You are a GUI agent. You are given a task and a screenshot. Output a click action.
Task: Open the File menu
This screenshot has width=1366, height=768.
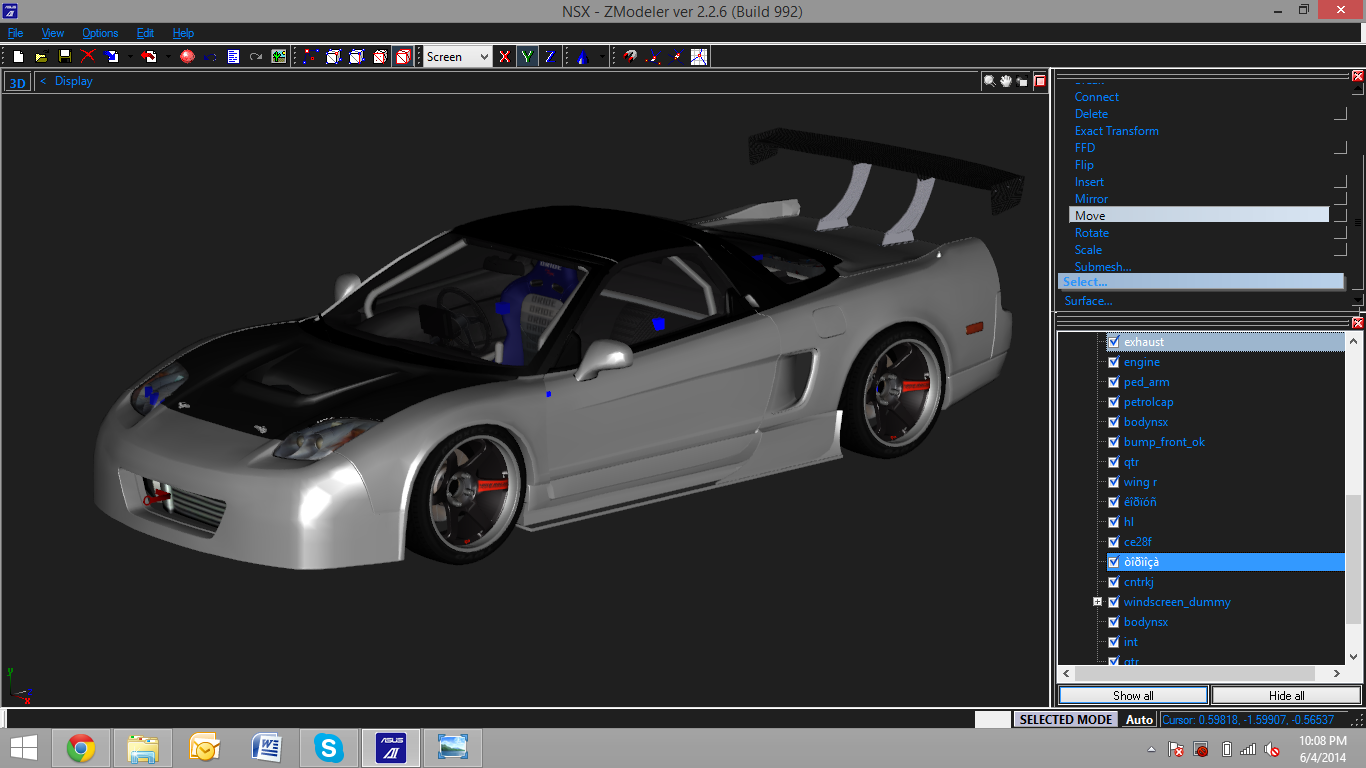click(15, 33)
